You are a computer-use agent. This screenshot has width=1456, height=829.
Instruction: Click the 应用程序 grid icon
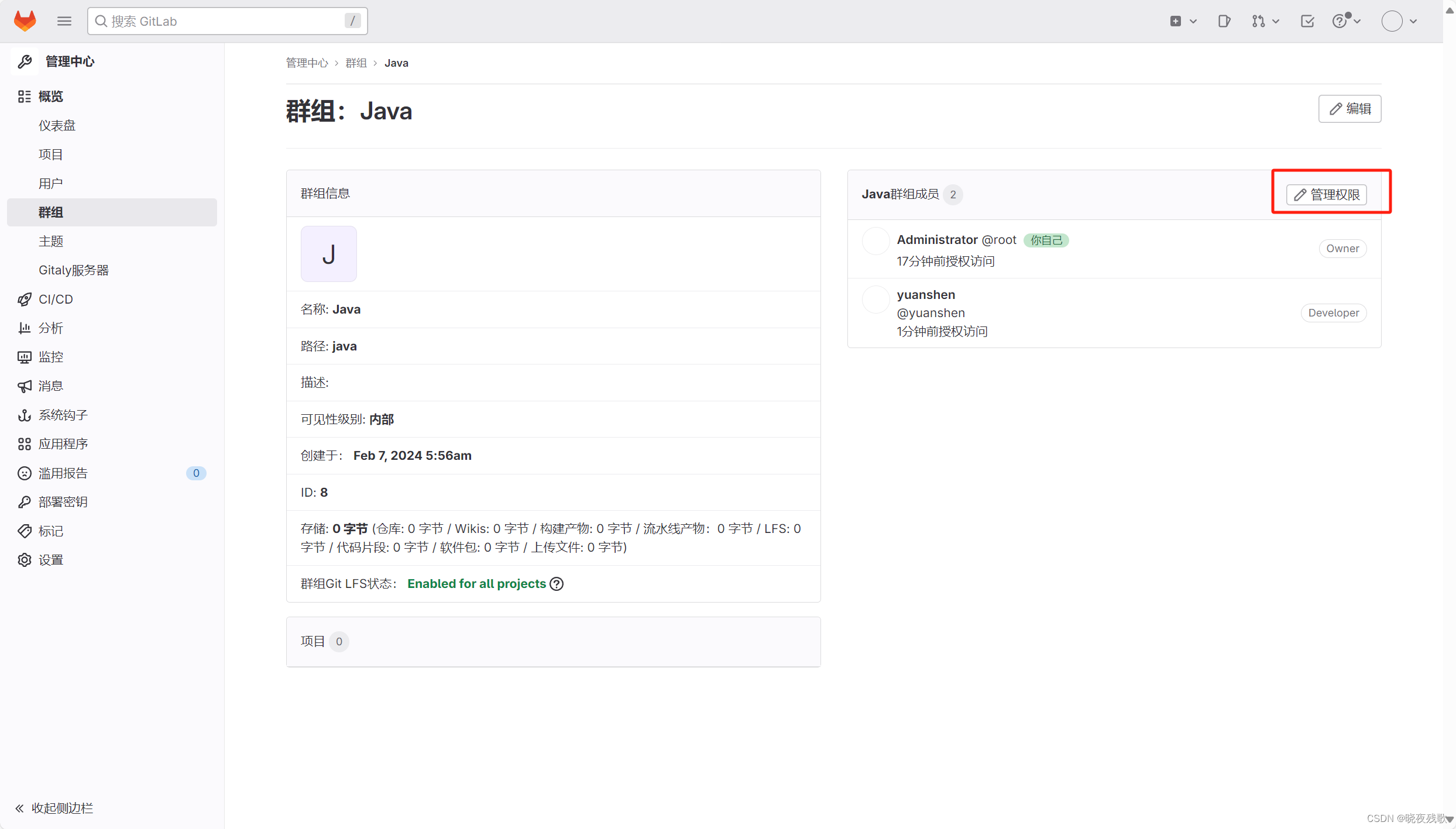coord(24,444)
